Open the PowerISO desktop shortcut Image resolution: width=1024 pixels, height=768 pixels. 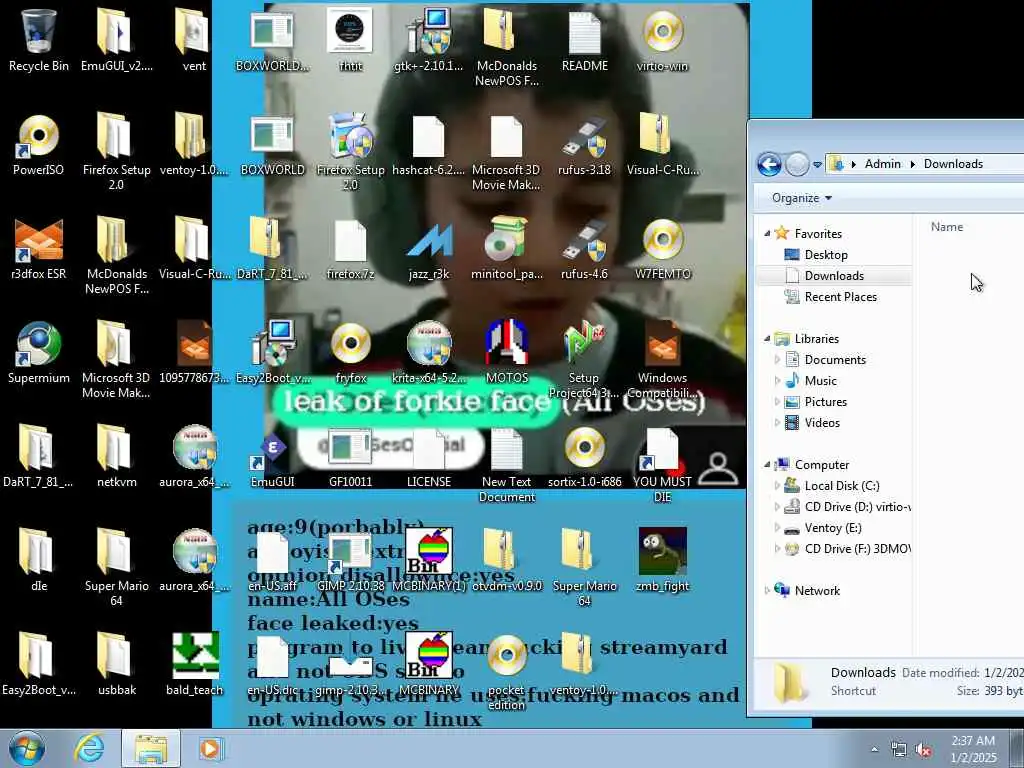39,145
